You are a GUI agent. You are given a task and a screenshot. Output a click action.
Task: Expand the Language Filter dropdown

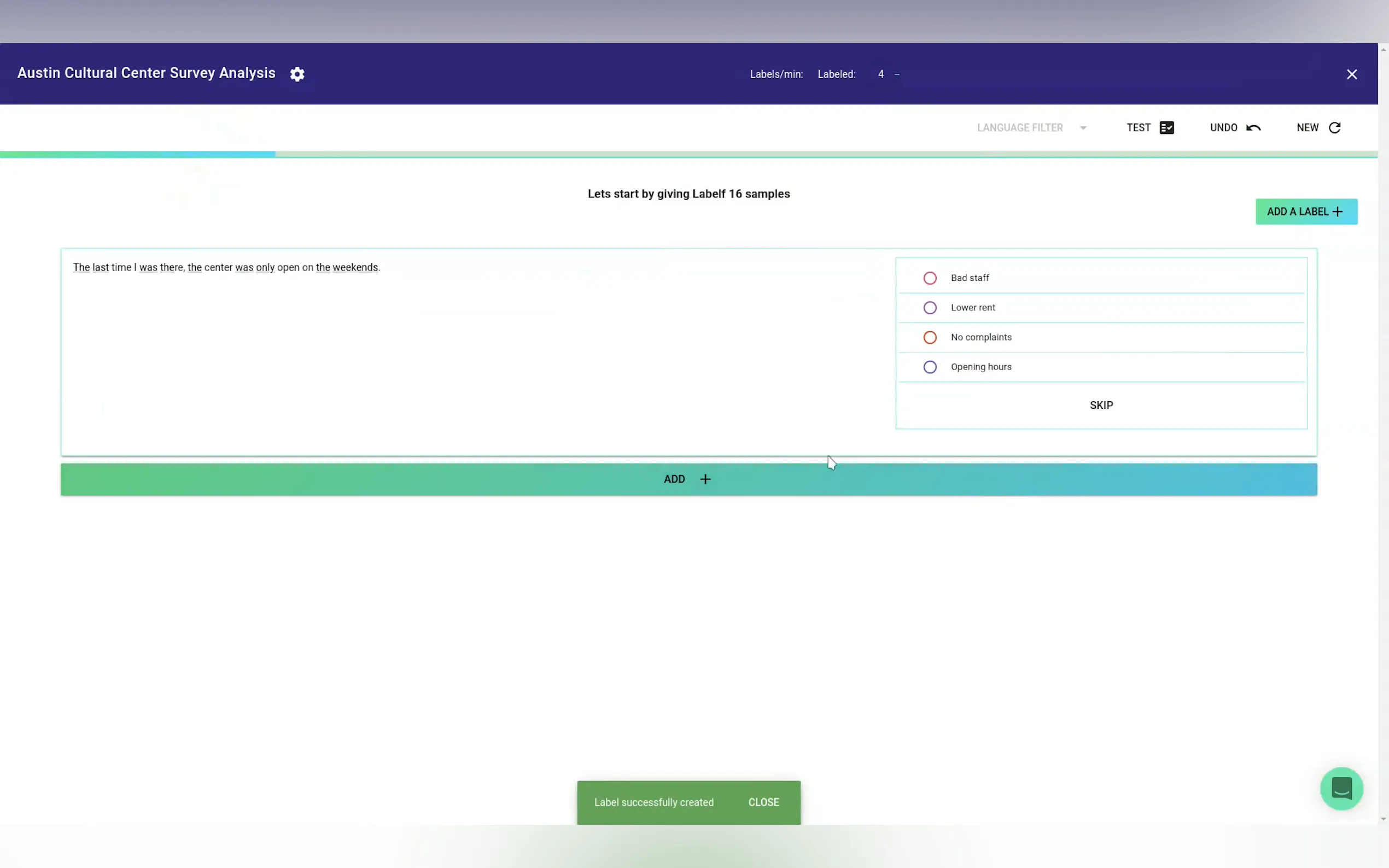click(1020, 127)
